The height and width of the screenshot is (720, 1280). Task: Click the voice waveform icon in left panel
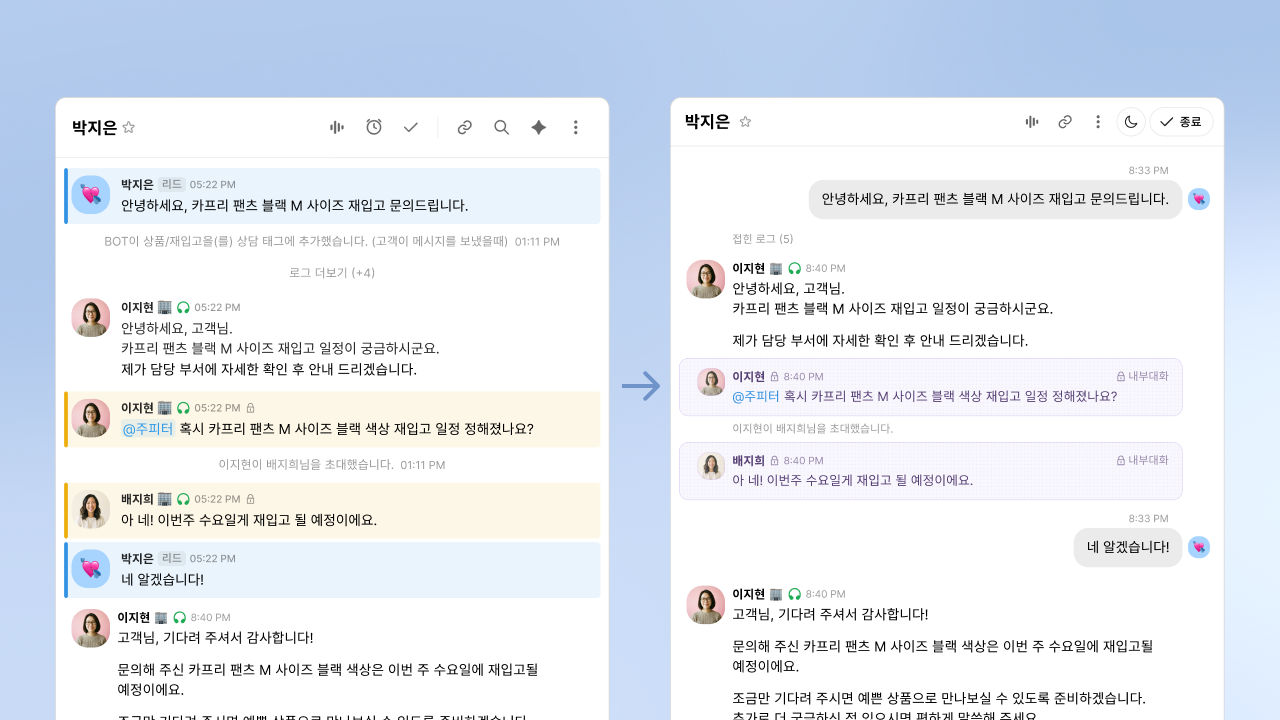[337, 127]
